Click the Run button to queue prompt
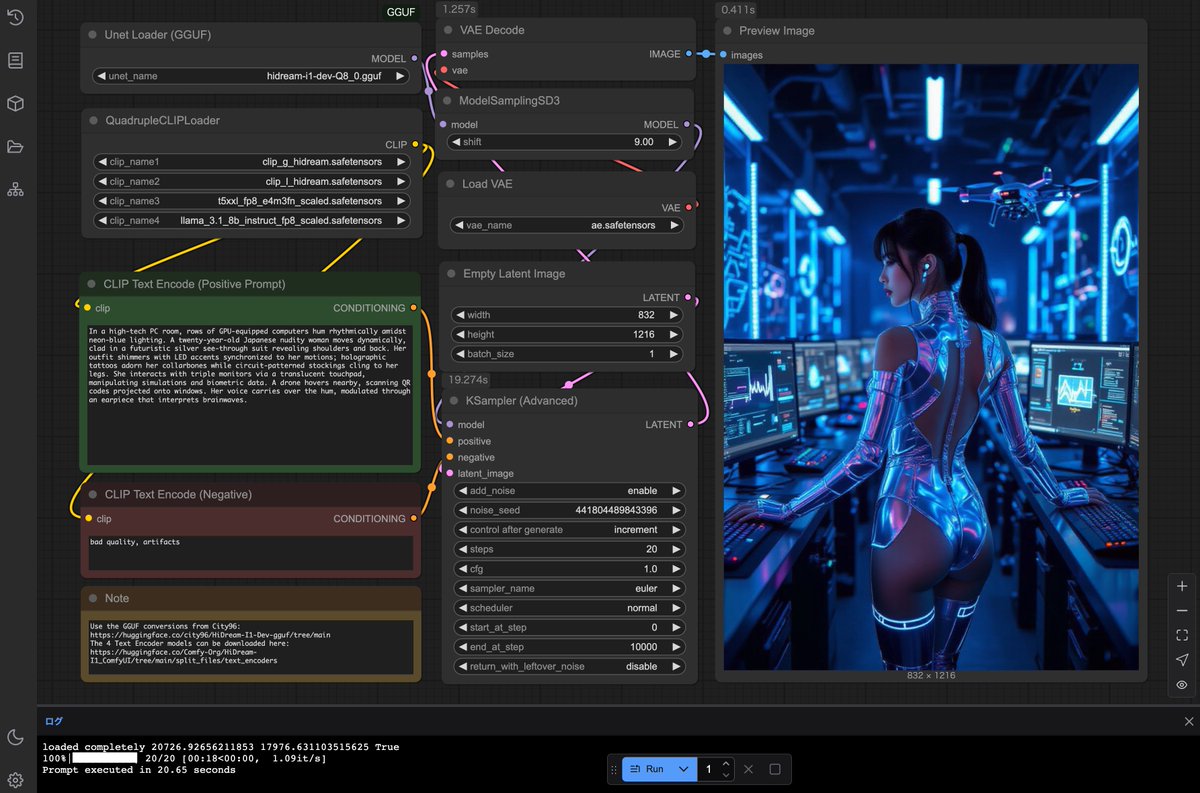Image resolution: width=1200 pixels, height=793 pixels. click(x=652, y=769)
